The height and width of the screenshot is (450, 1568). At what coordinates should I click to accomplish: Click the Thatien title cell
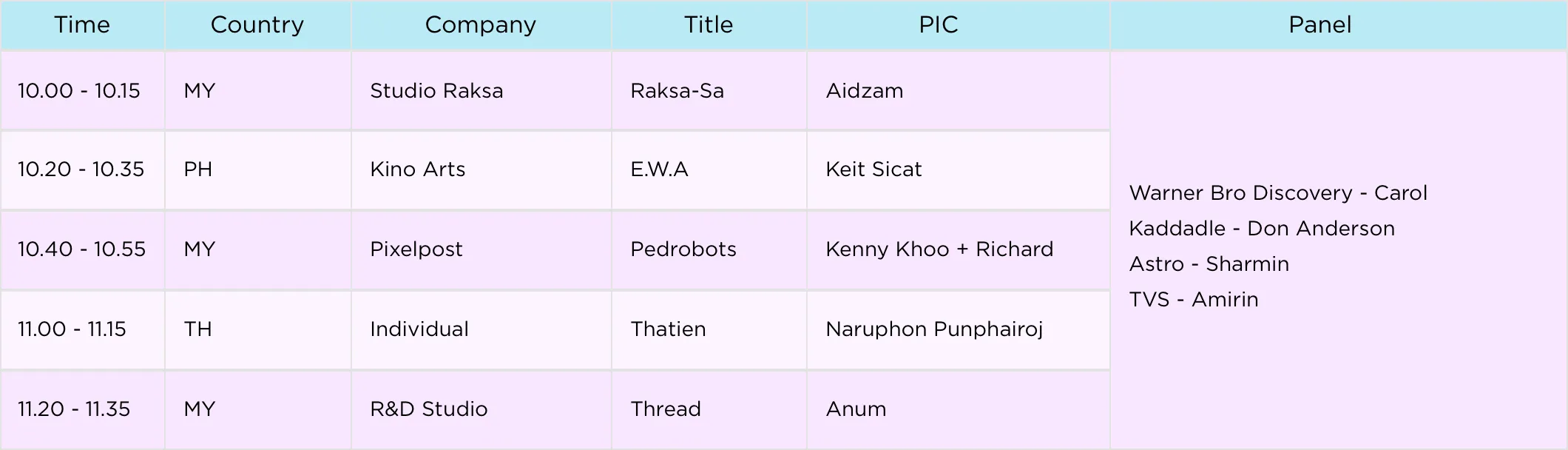click(668, 329)
